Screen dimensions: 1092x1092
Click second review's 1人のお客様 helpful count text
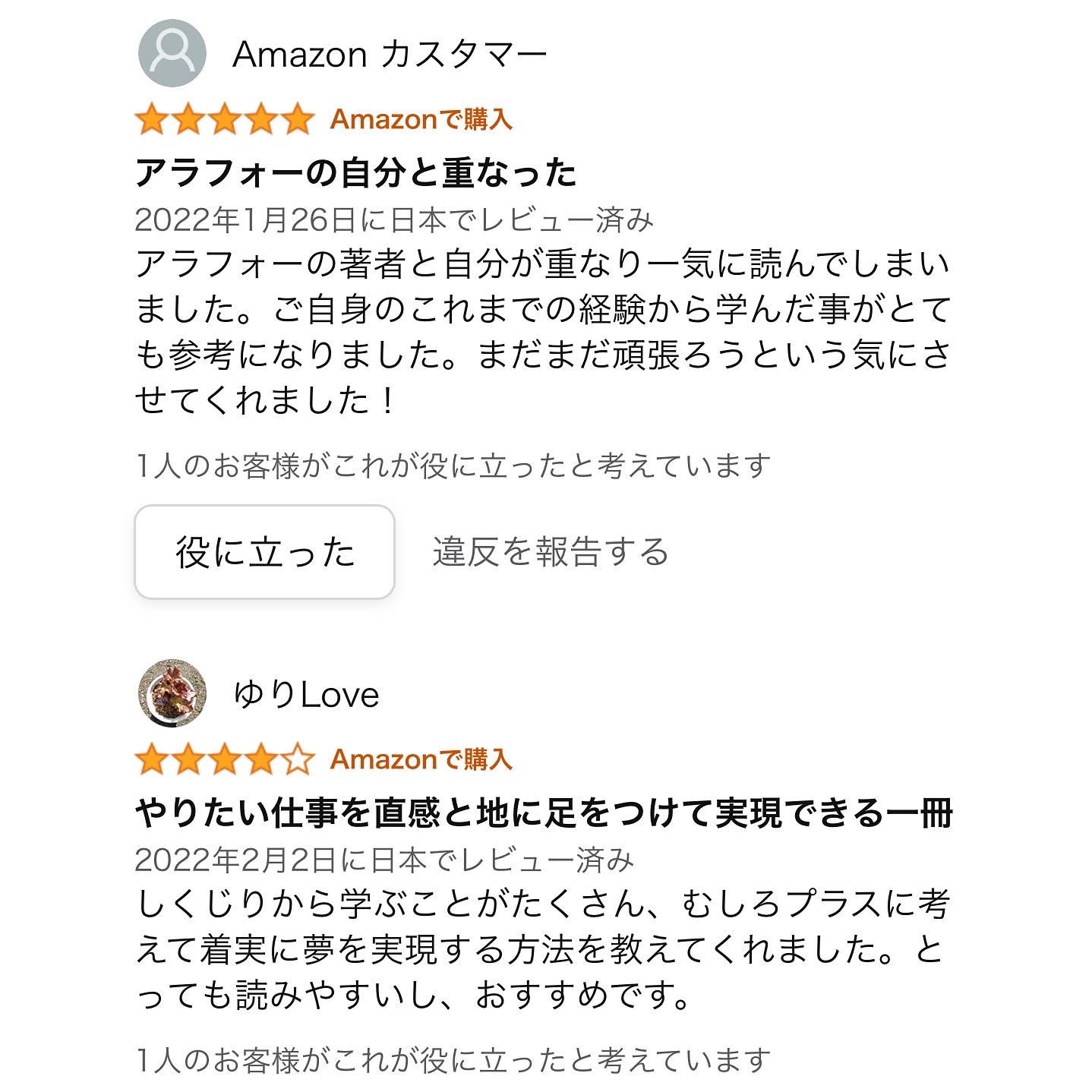453,1060
